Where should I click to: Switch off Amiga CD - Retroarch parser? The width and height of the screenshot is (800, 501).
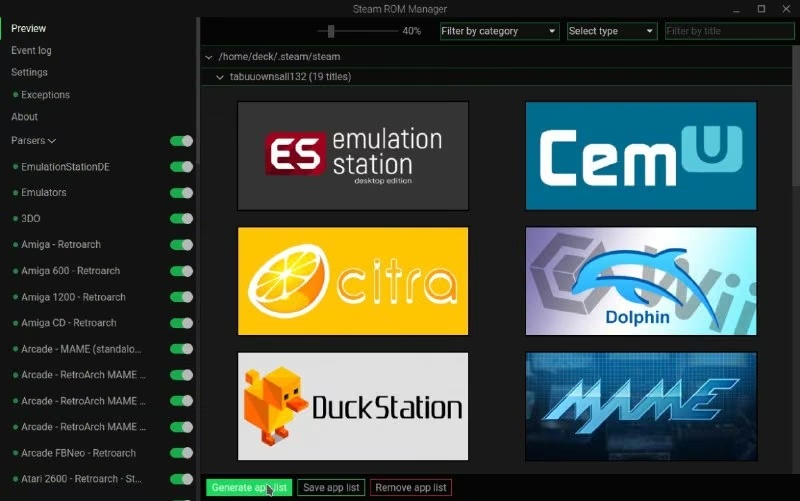tap(181, 323)
